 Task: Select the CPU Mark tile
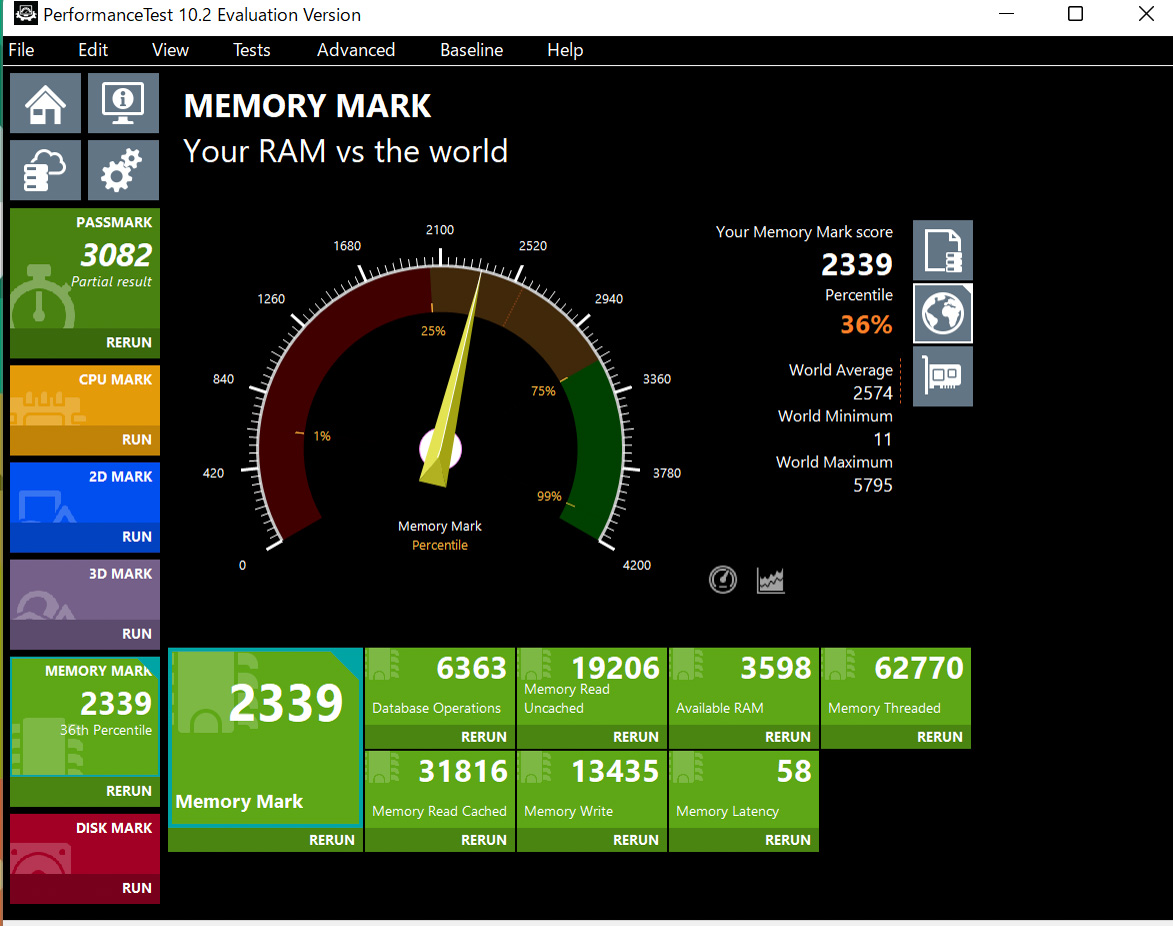point(85,396)
